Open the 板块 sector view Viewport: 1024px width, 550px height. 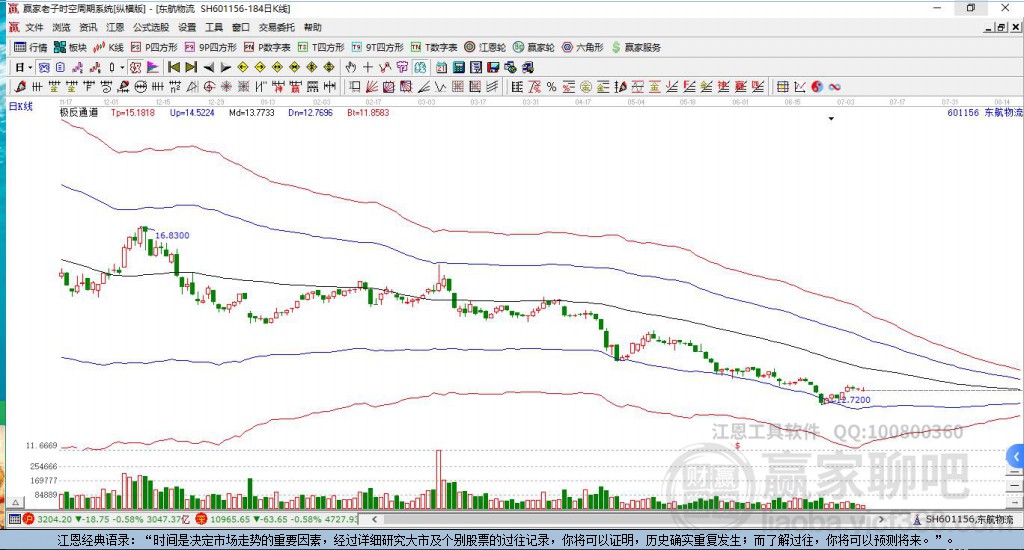(x=70, y=47)
